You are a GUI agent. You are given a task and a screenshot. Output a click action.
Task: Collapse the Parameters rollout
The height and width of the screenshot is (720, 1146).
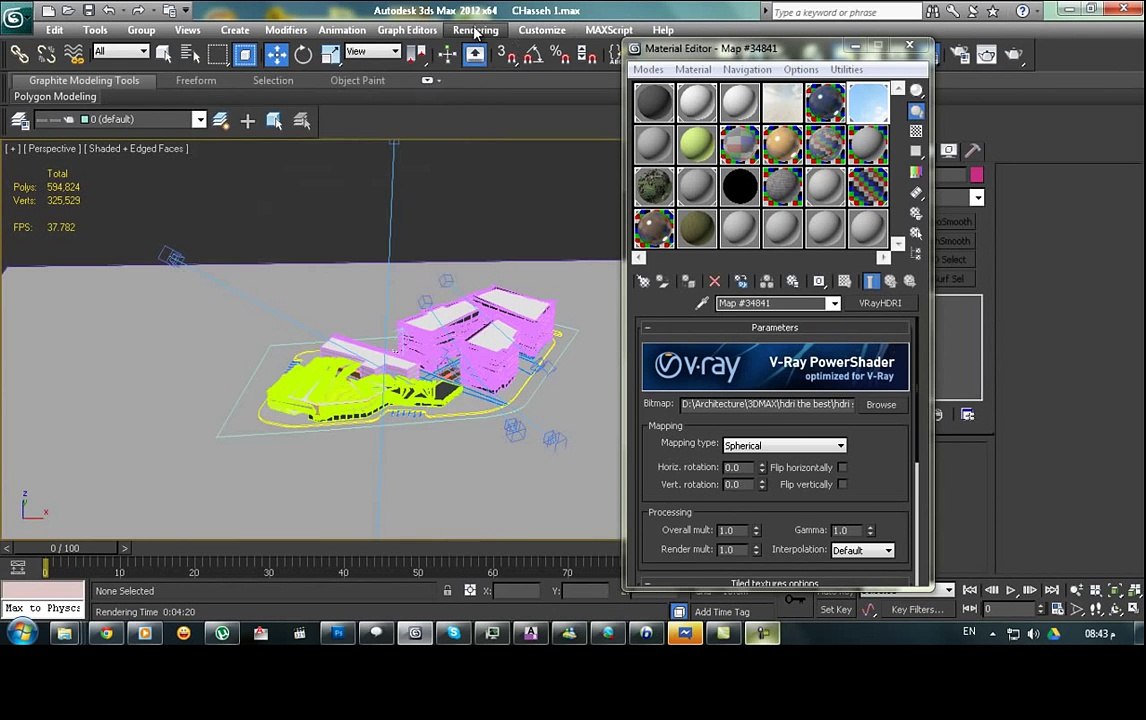click(x=775, y=327)
